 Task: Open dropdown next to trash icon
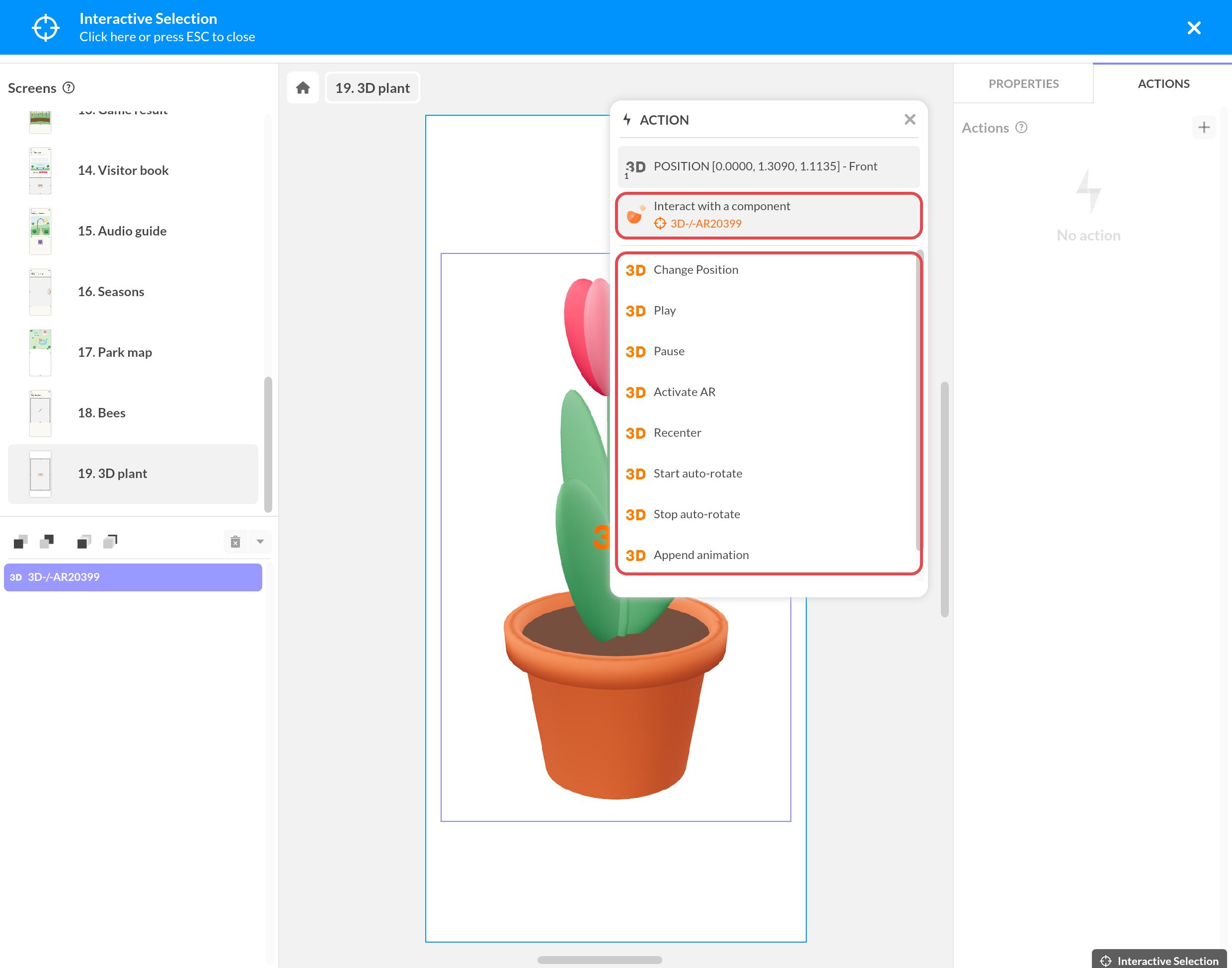260,542
